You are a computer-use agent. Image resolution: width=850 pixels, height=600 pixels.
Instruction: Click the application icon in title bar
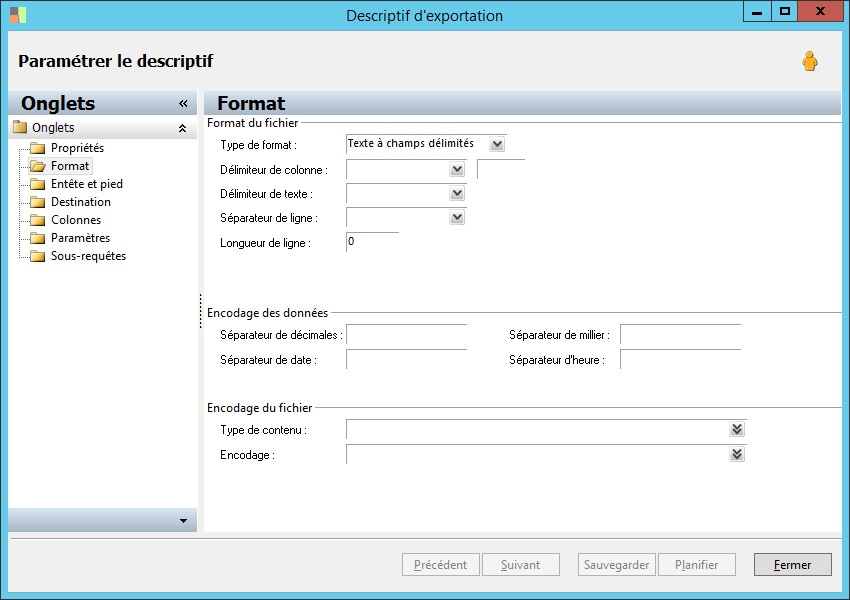coord(18,15)
